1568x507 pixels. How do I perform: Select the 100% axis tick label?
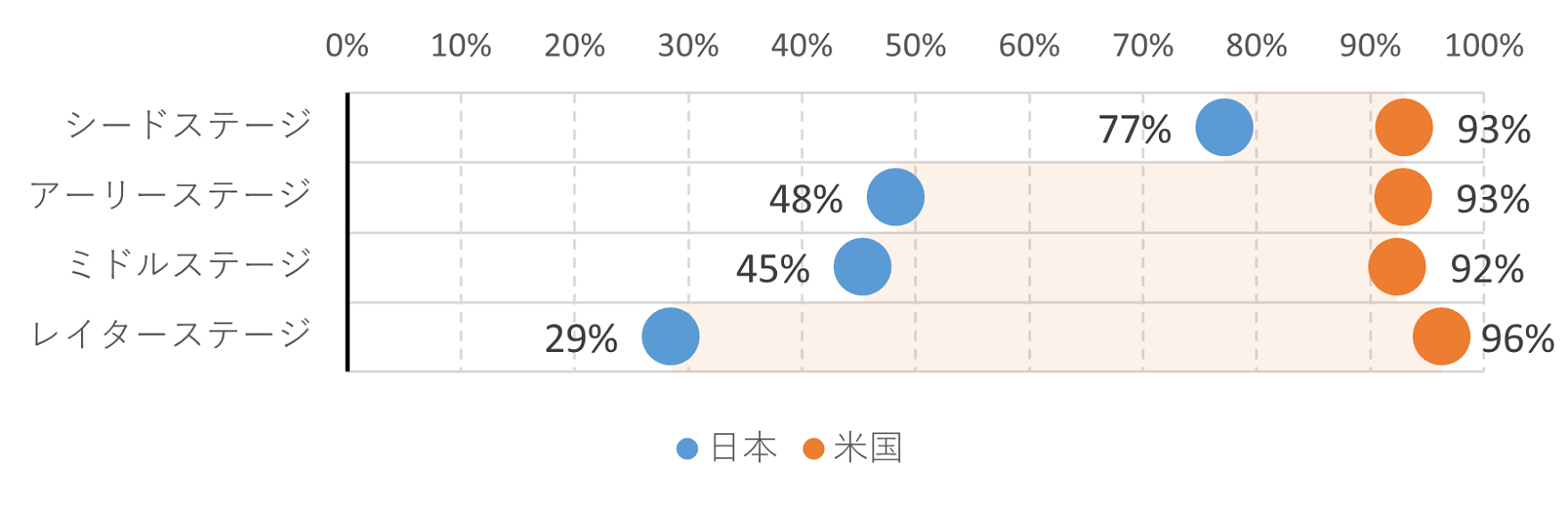pyautogui.click(x=1483, y=45)
